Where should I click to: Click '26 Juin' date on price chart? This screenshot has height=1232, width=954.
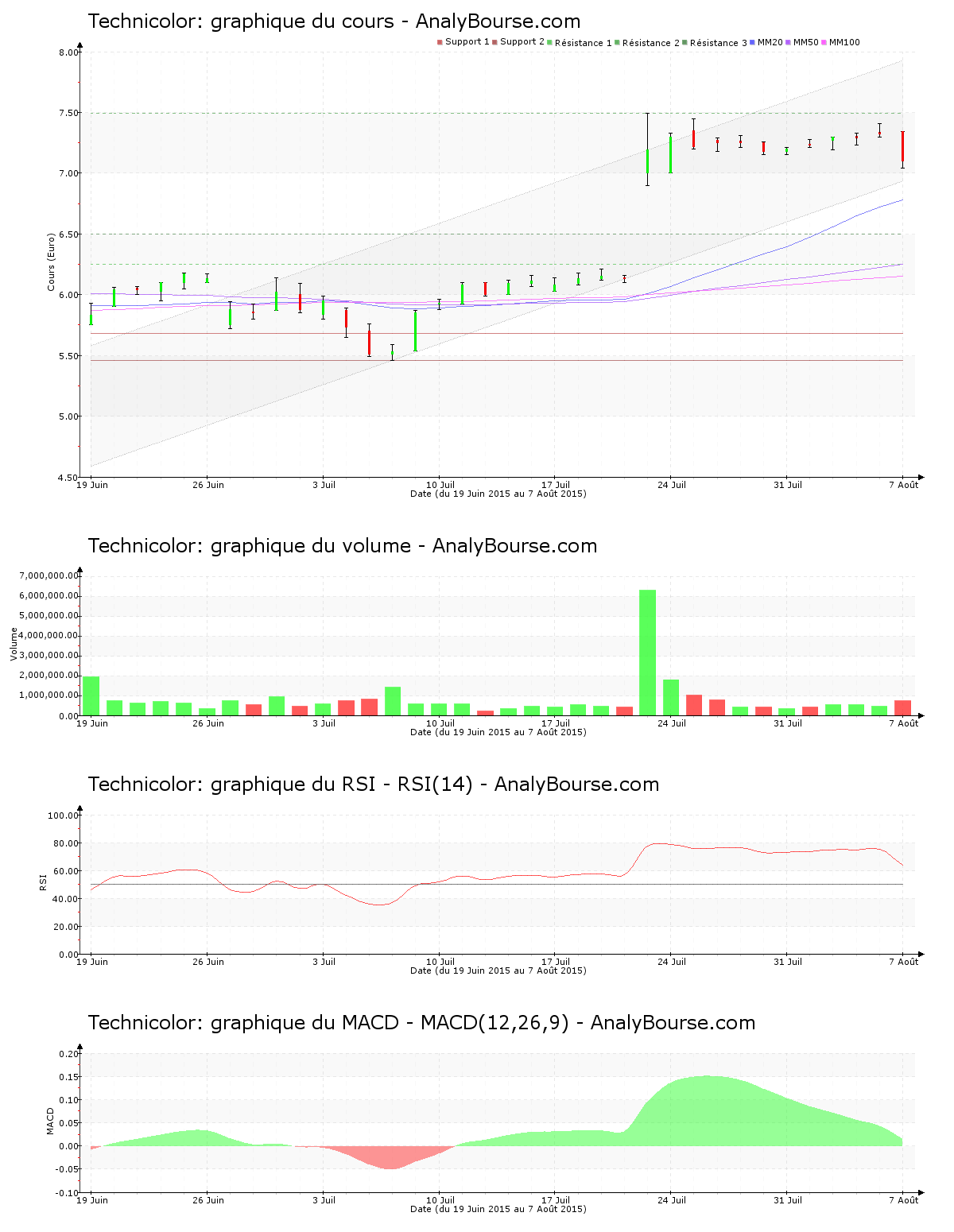[208, 485]
